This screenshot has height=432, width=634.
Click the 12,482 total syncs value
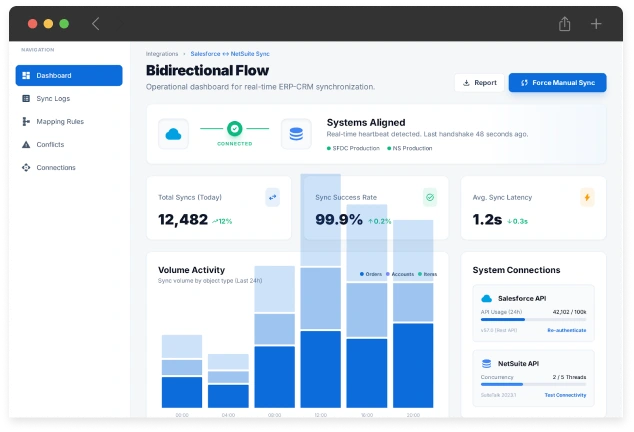click(183, 220)
